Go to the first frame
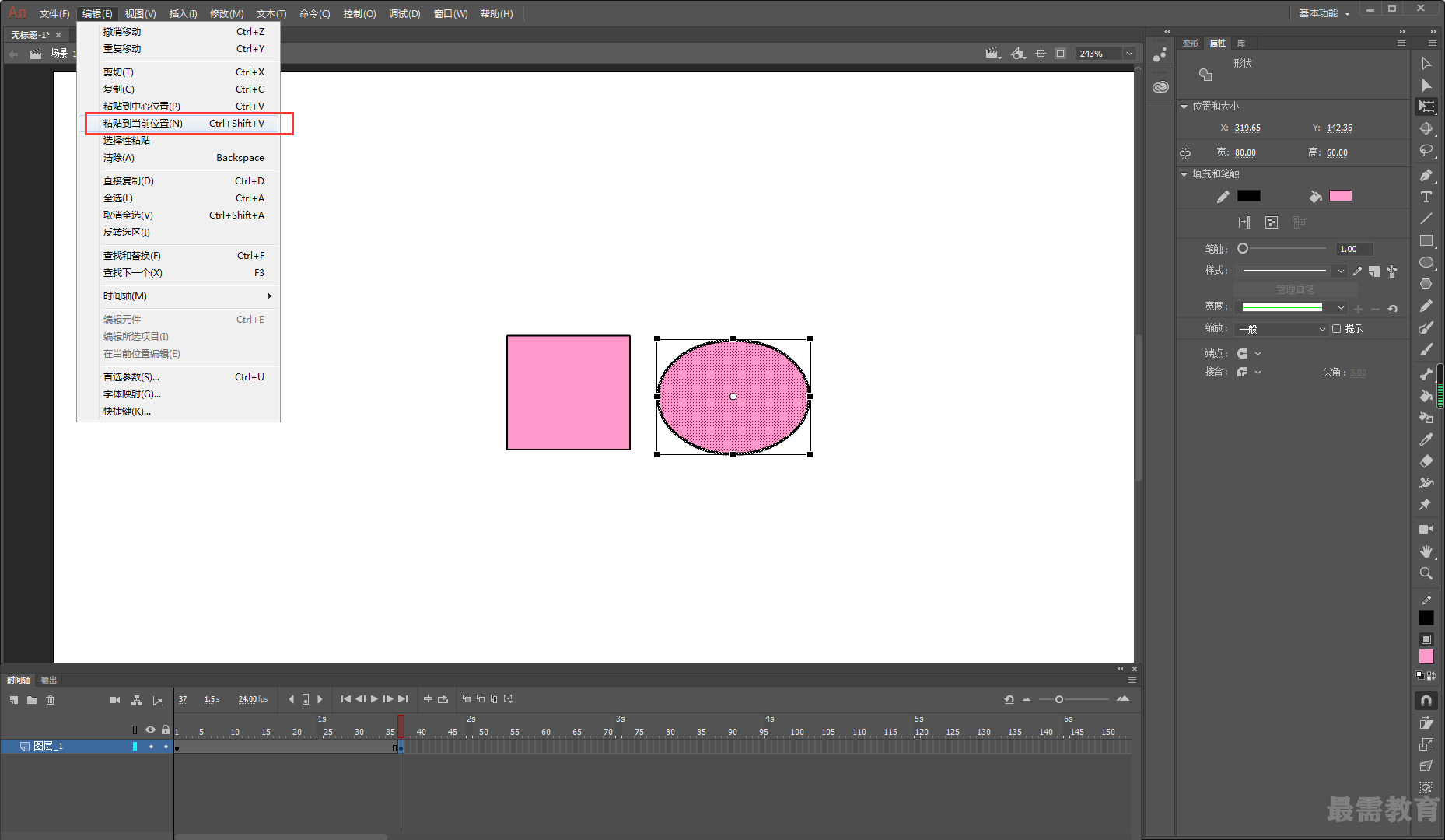Screen dimensions: 1445x840 (346, 699)
